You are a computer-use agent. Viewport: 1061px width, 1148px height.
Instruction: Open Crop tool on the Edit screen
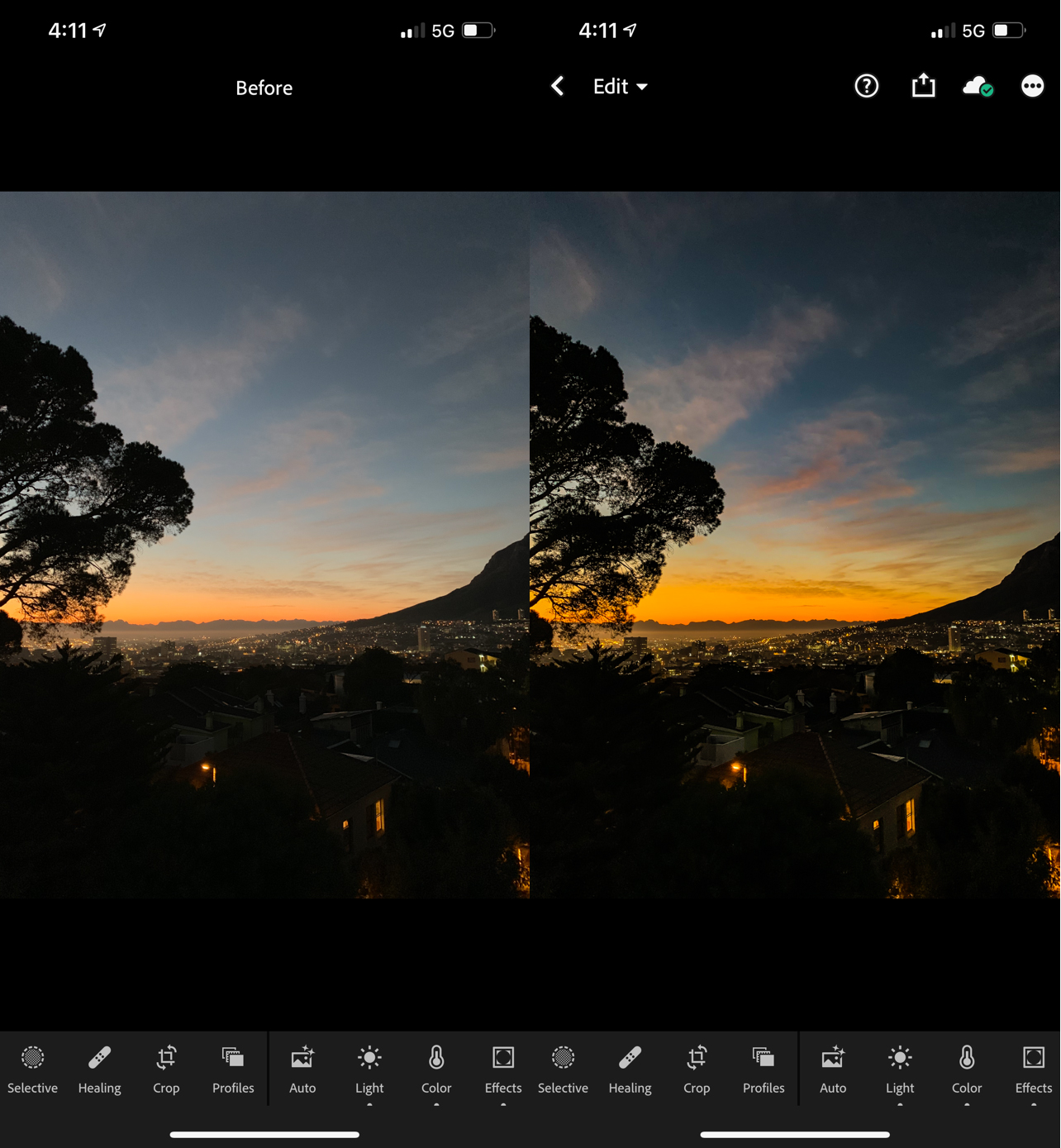click(697, 1069)
